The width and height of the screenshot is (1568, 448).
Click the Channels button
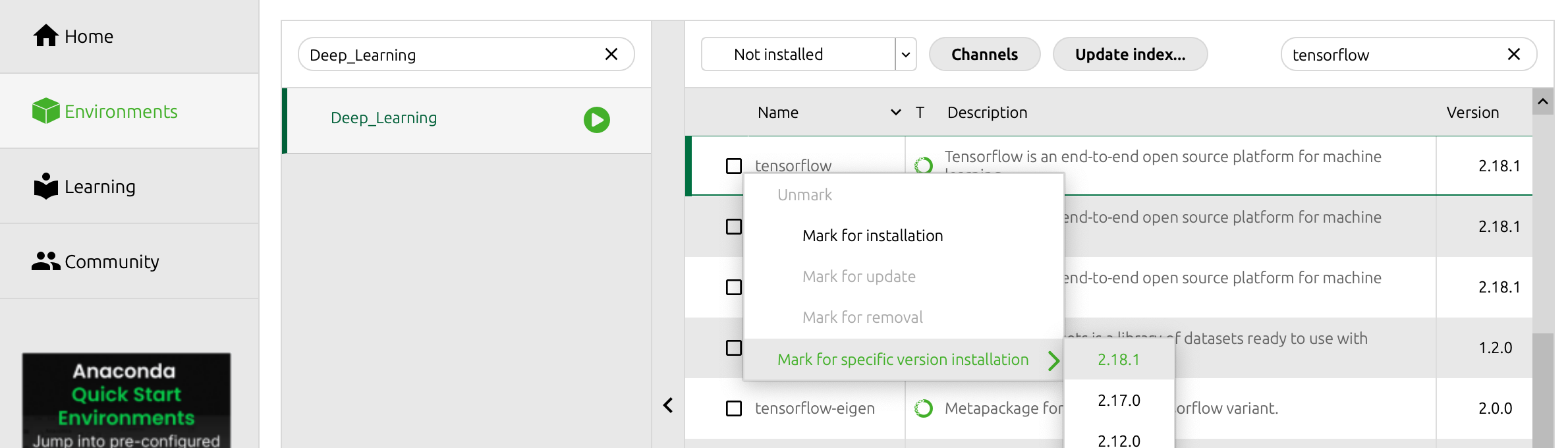984,54
